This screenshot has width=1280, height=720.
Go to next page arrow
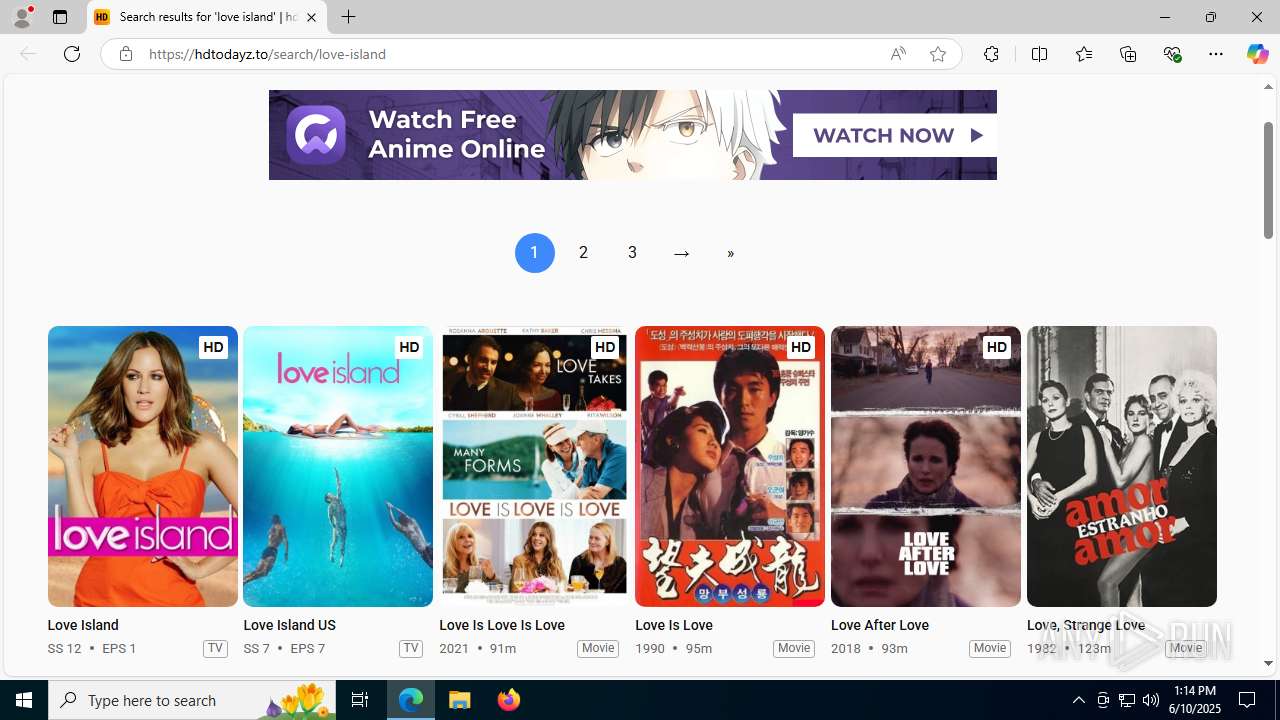coord(681,253)
